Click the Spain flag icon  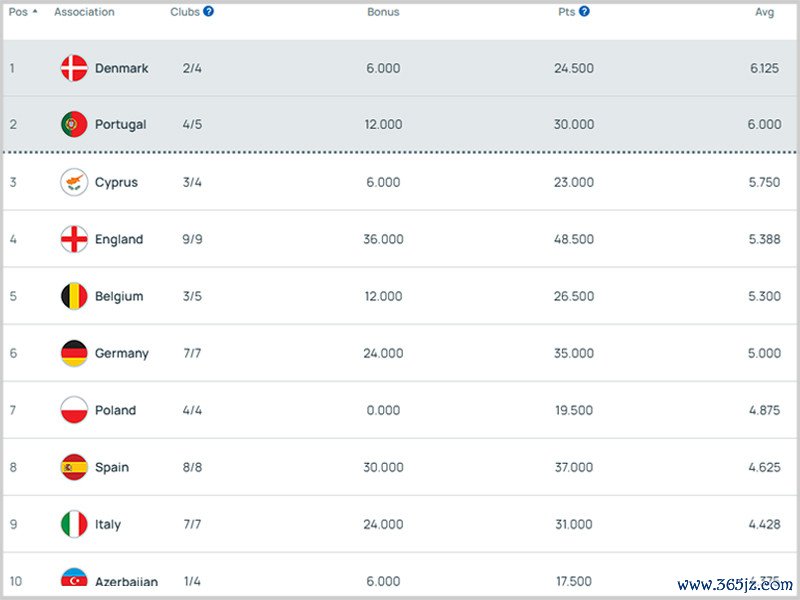74,468
